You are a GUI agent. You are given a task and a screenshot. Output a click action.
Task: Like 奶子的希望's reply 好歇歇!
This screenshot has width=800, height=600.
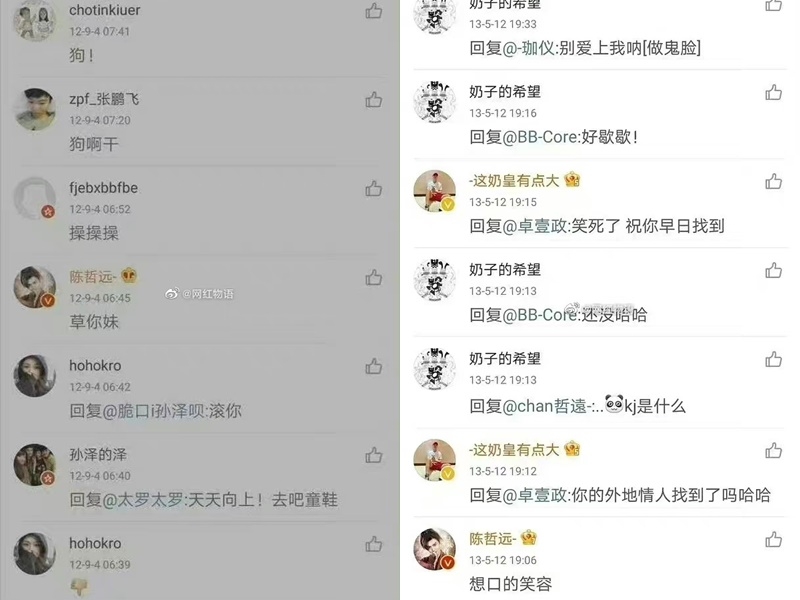(x=773, y=92)
